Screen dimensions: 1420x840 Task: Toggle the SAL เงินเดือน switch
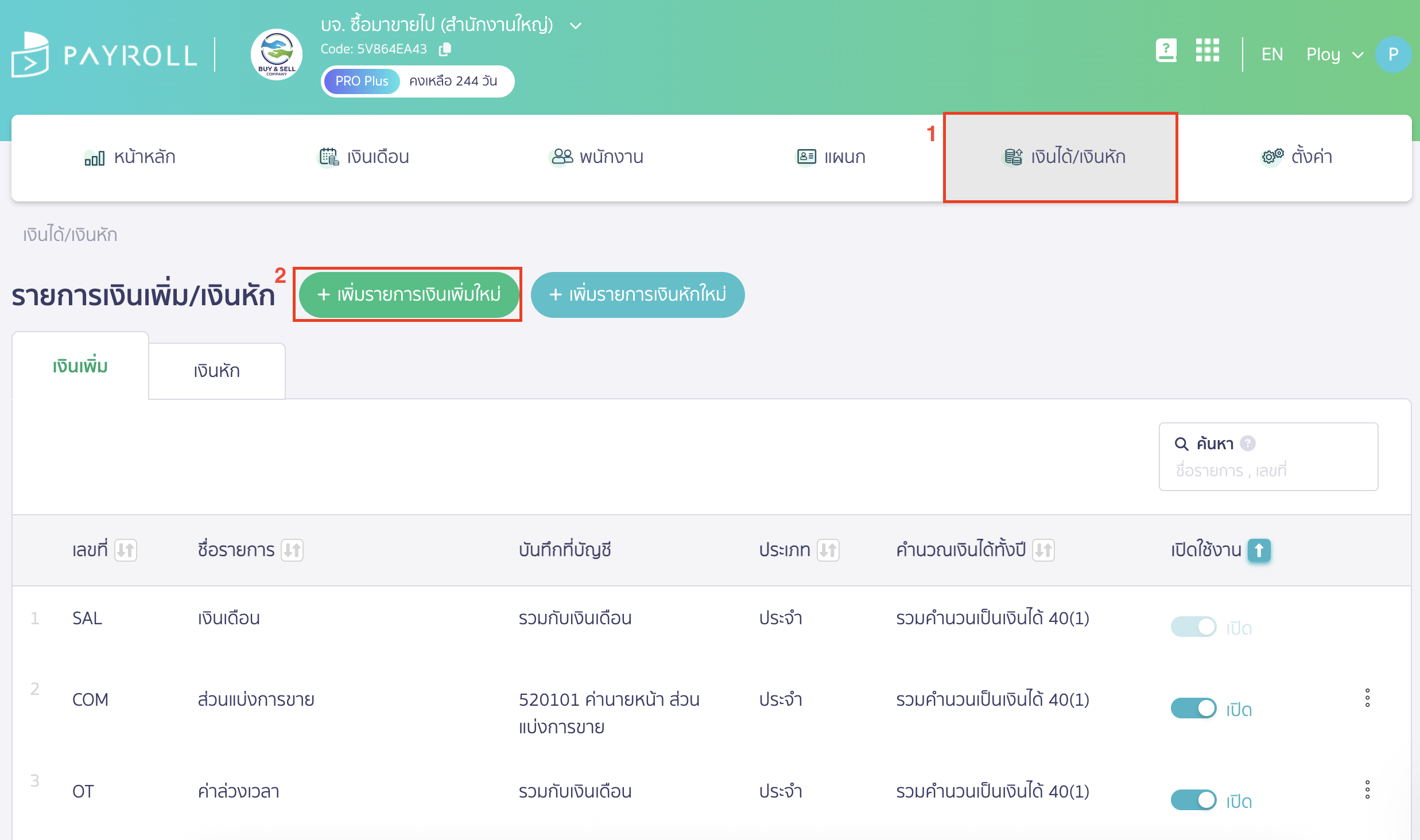coord(1193,627)
